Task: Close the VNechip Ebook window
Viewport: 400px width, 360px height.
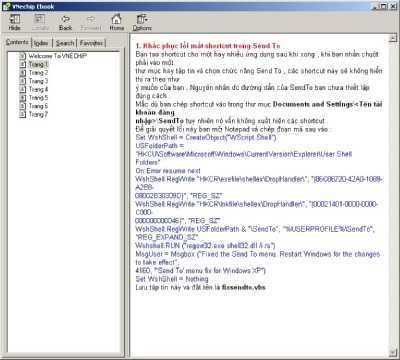Action: [x=393, y=6]
